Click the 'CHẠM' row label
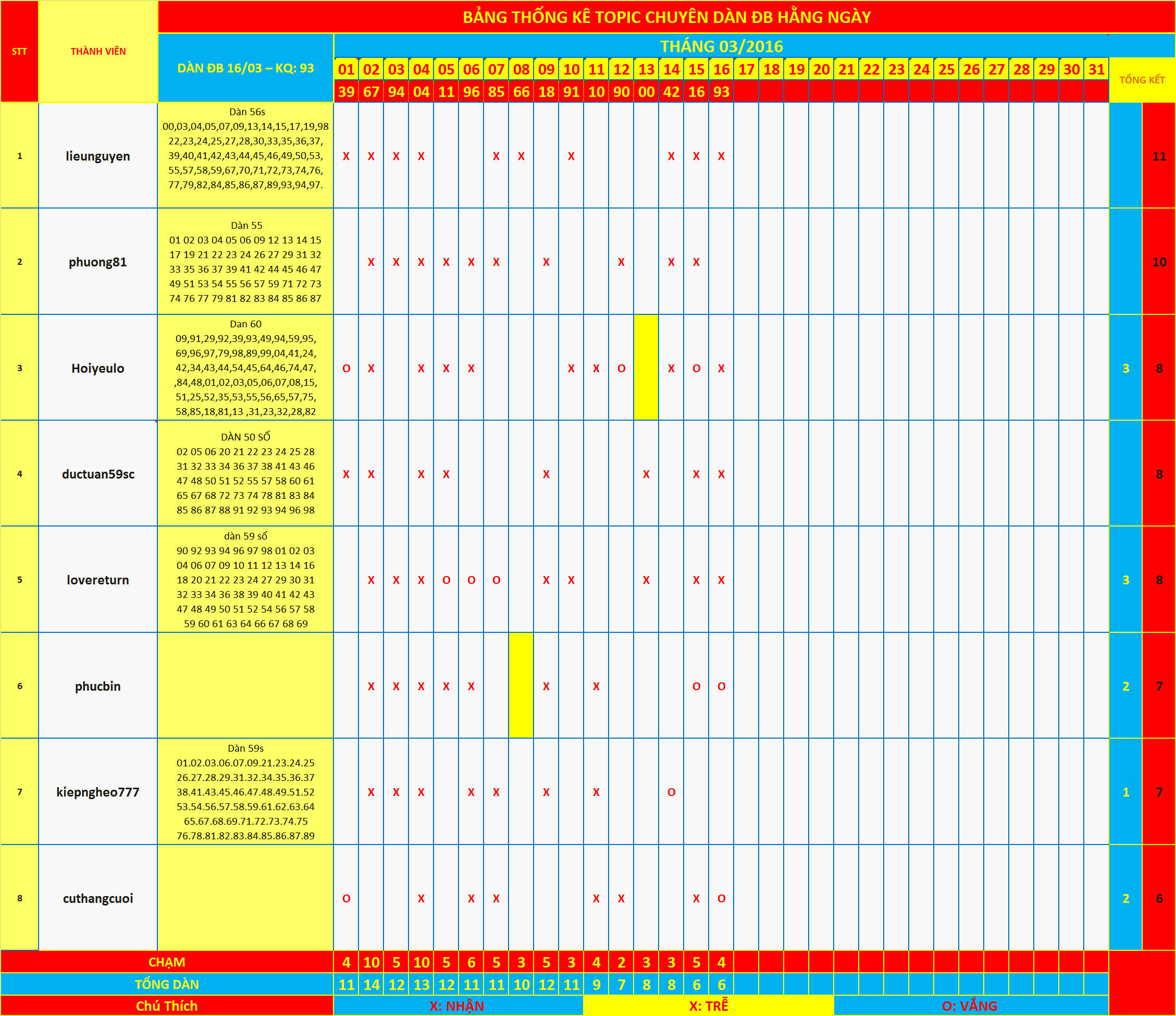1176x1016 pixels. click(167, 962)
